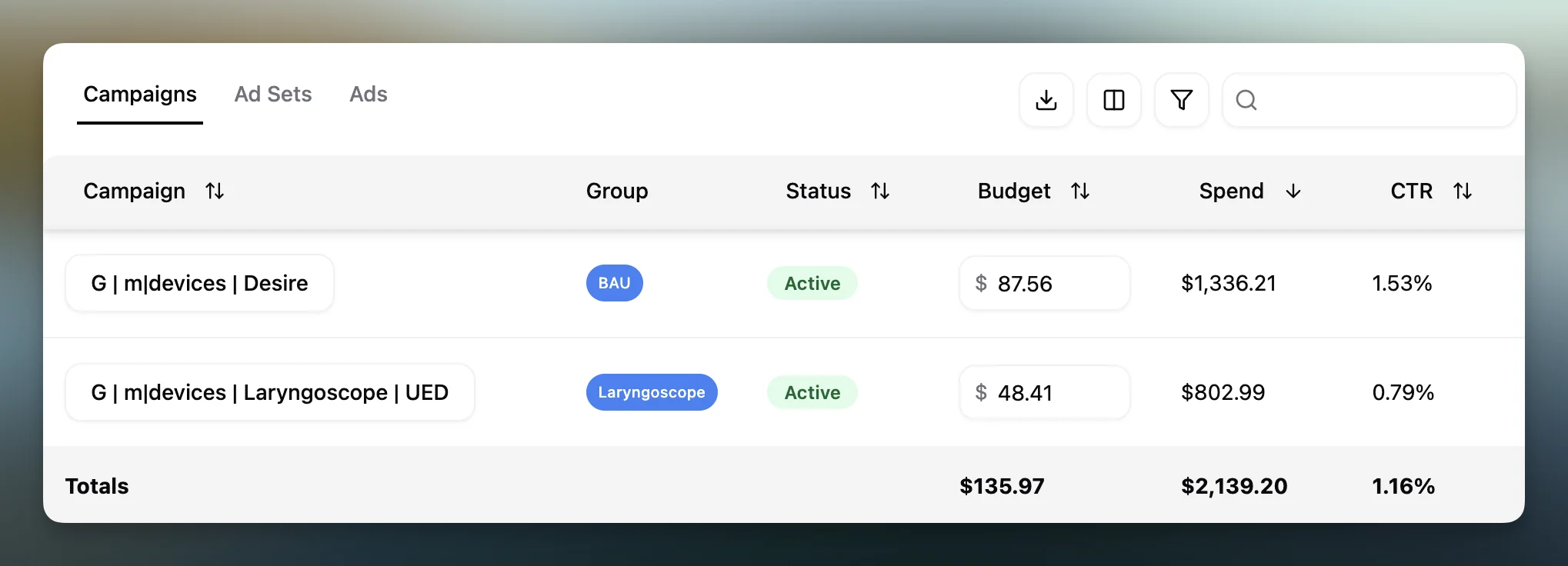
Task: Open the Ads tab
Action: pos(369,95)
